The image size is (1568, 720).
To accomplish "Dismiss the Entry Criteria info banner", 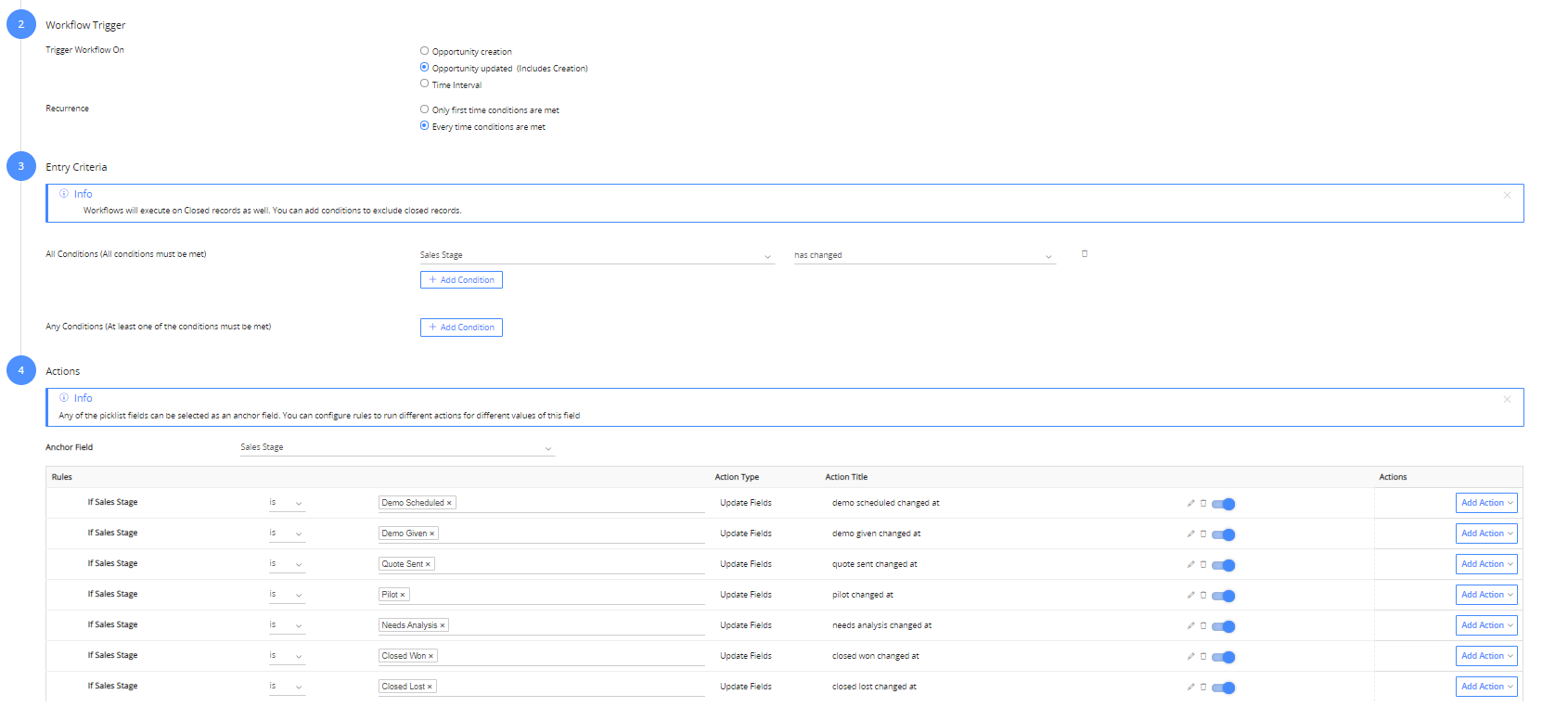I will [1507, 195].
